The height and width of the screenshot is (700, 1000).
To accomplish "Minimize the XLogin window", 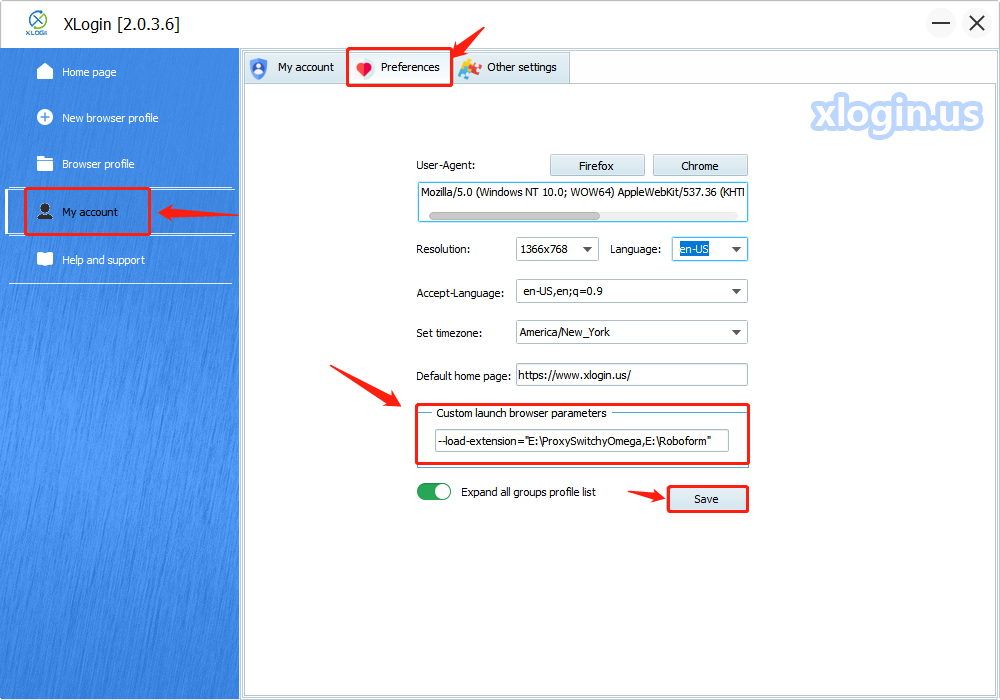I will (x=941, y=24).
